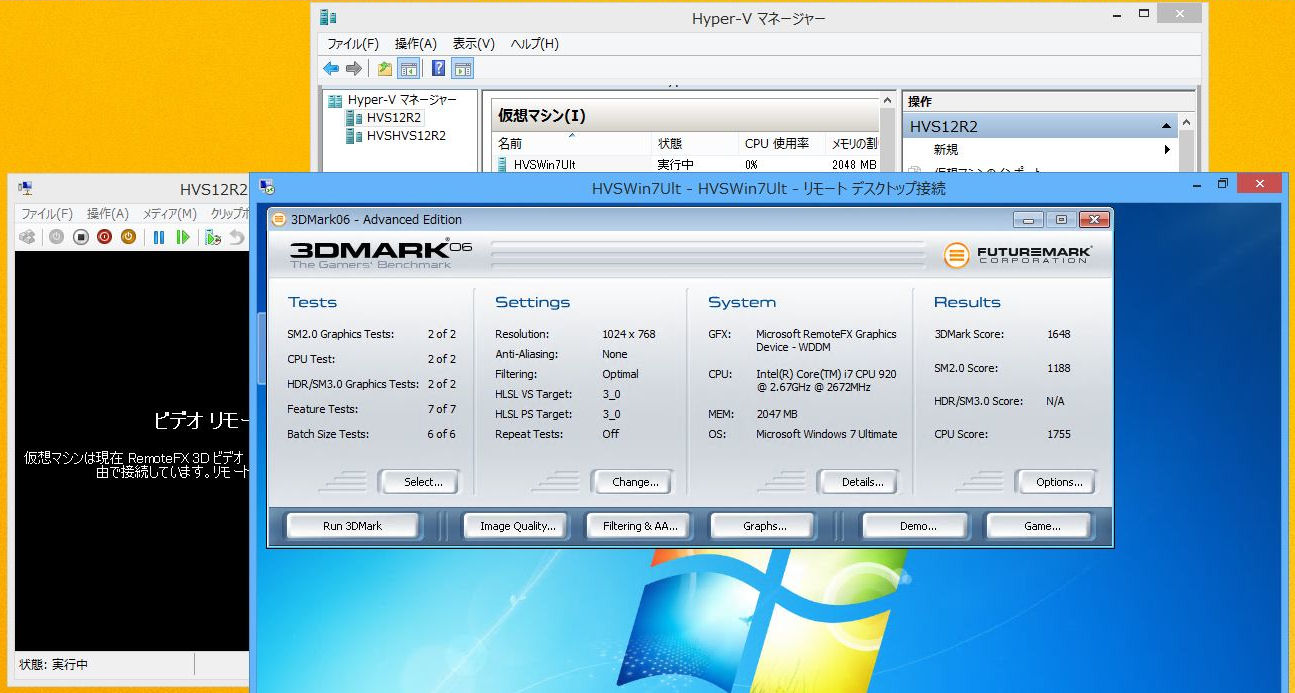Viewport: 1295px width, 693px height.
Task: Click the up-one-level folder icon in Hyper-V Manager
Action: pos(385,68)
